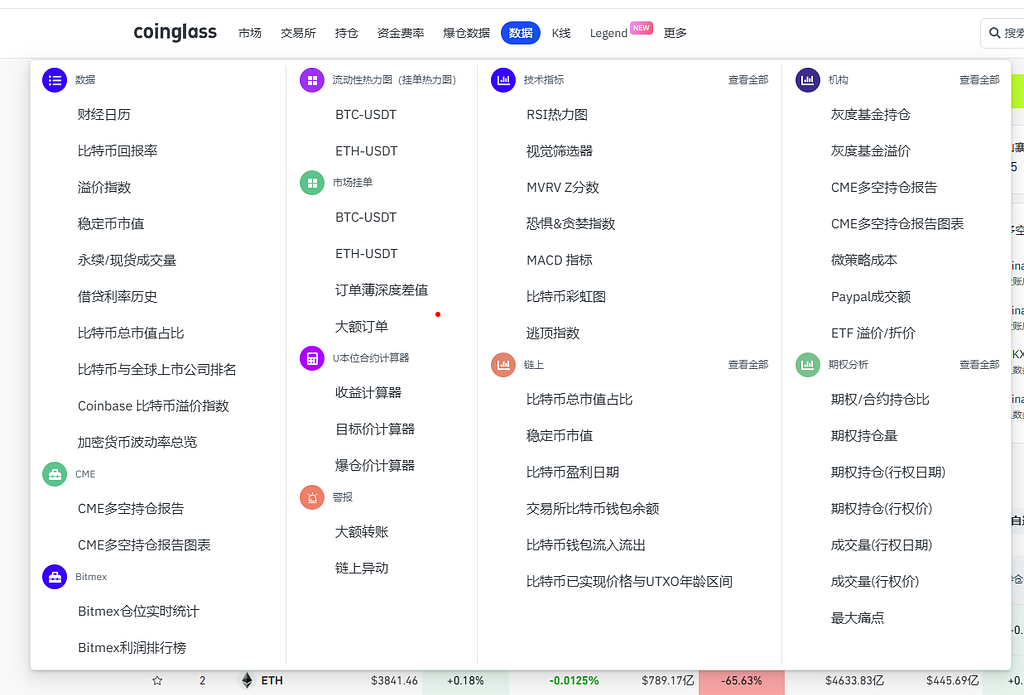
Task: Click the 流动性热力图 grid icon
Action: pos(312,80)
